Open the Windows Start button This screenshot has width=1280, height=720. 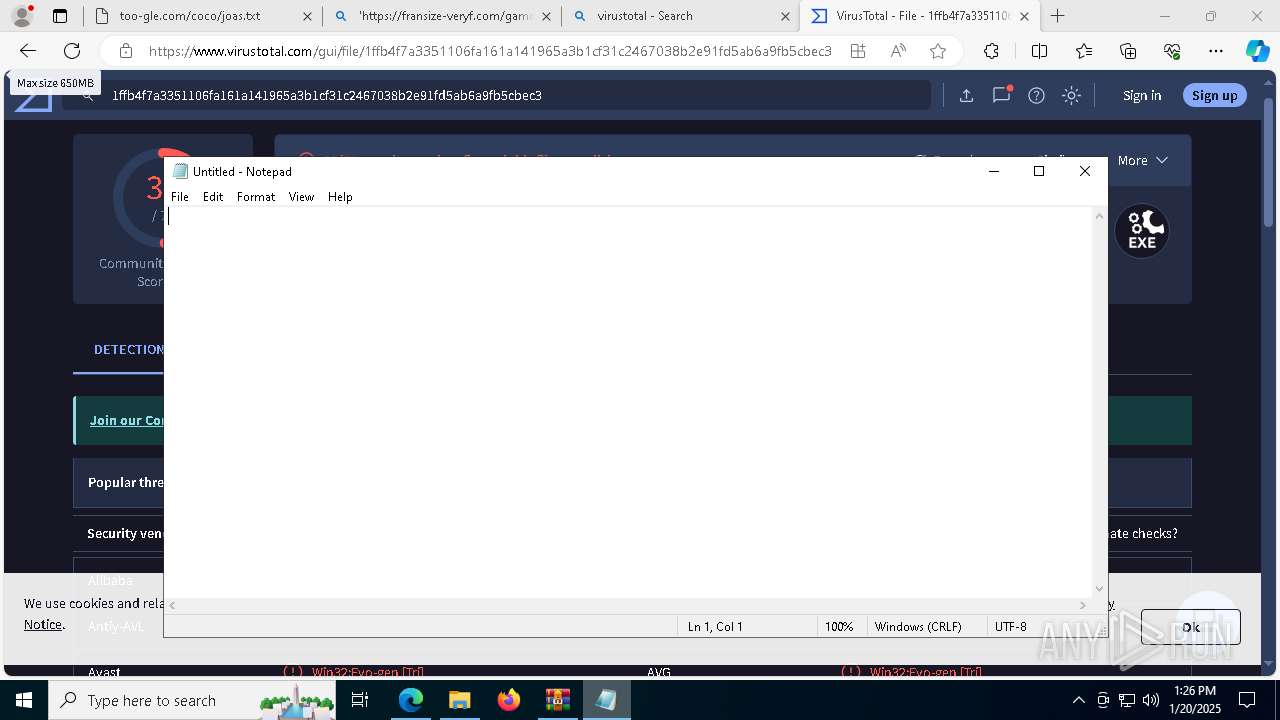point(24,700)
